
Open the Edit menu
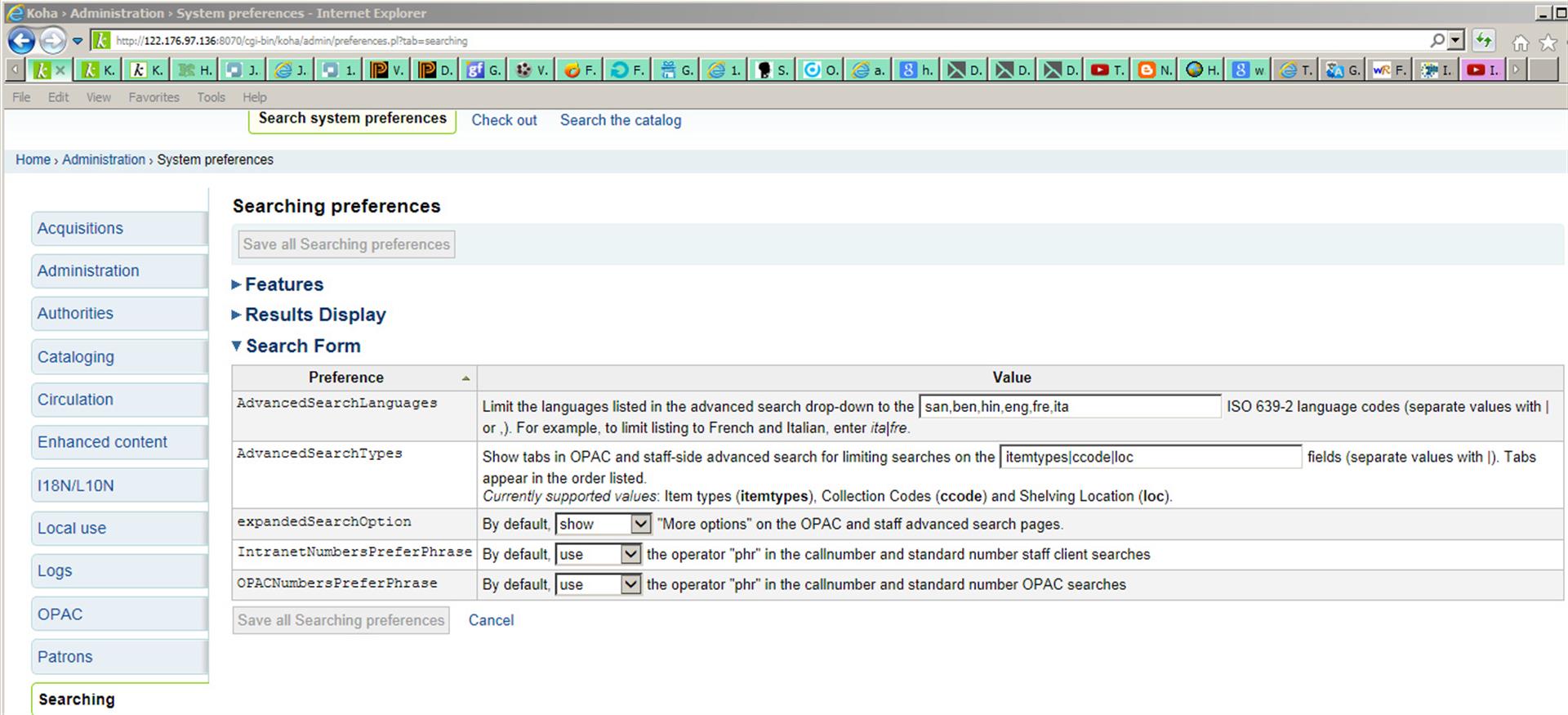coord(58,97)
